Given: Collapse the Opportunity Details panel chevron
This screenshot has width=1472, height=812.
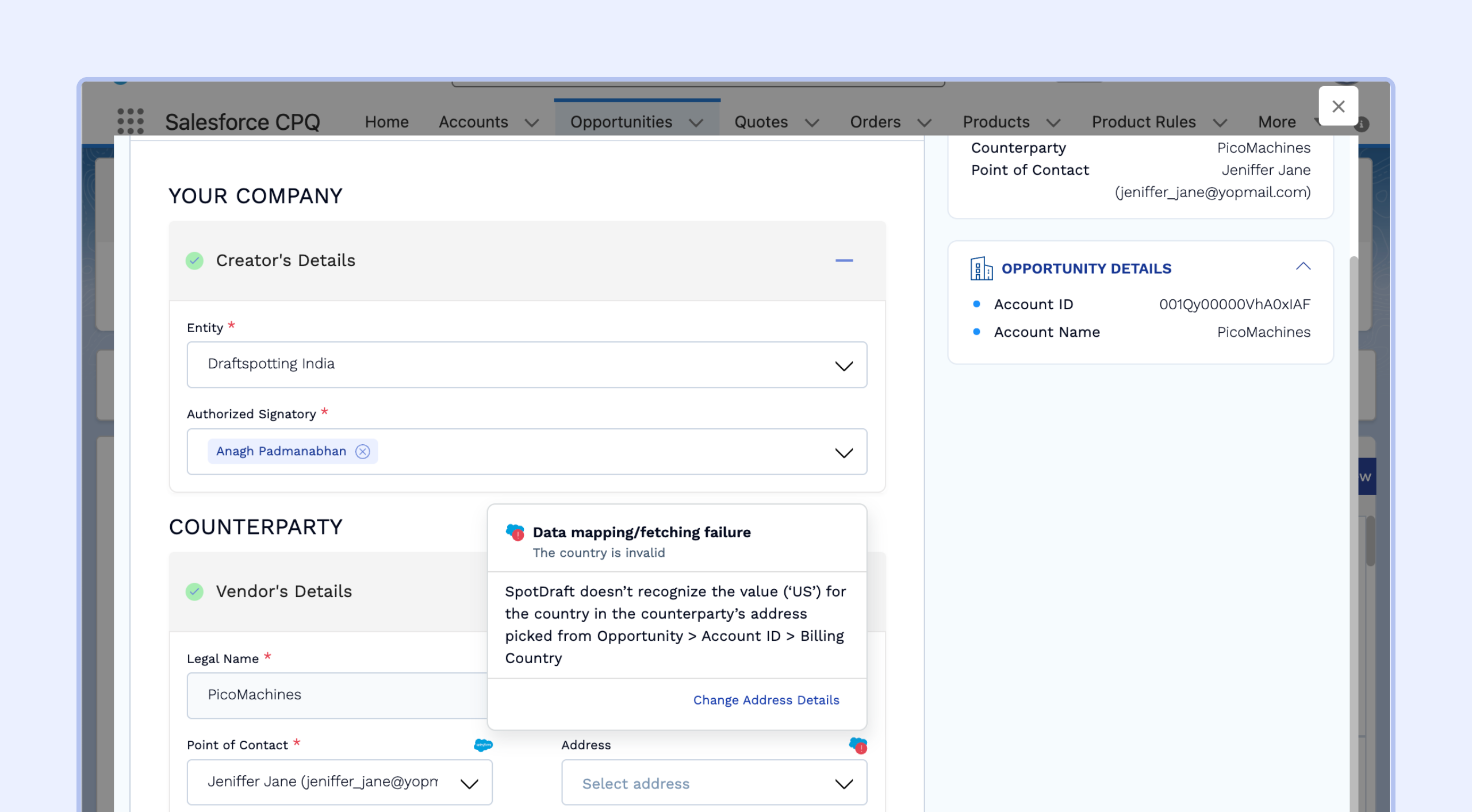Looking at the screenshot, I should 1303,267.
